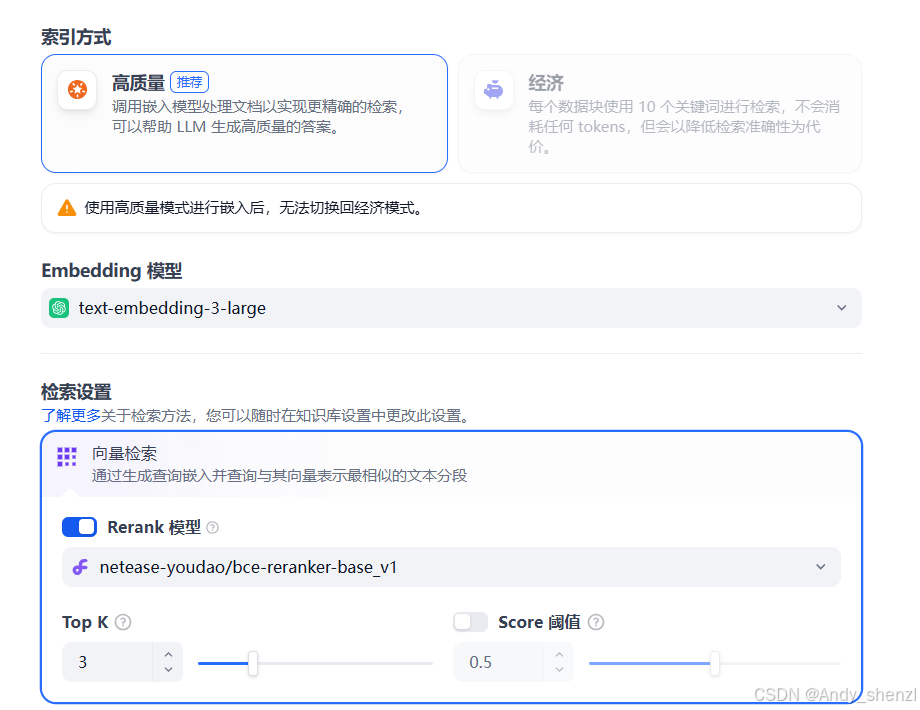Click the Top K slider handle
This screenshot has width=920, height=710.
pyautogui.click(x=251, y=663)
